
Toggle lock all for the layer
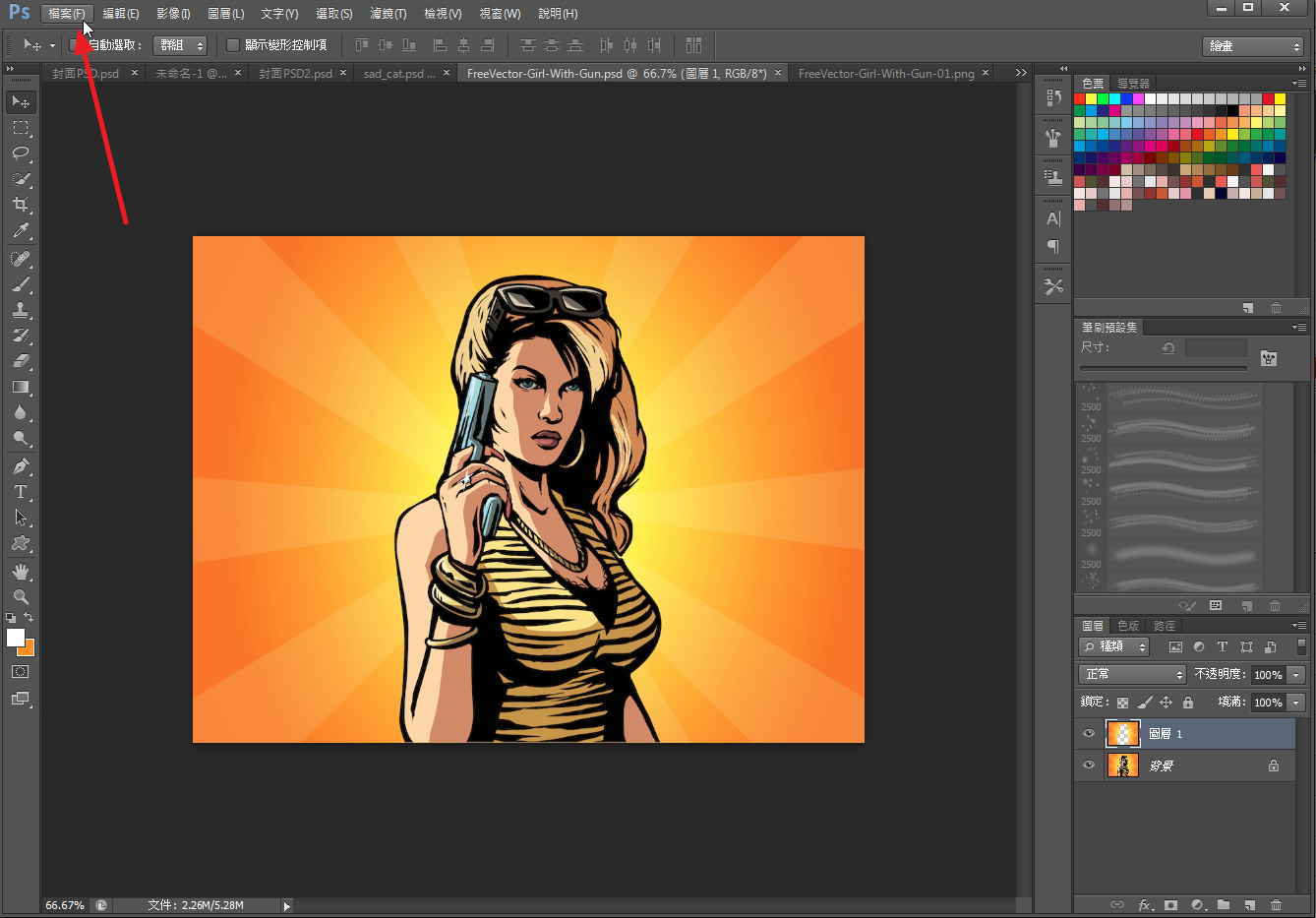tap(1188, 703)
